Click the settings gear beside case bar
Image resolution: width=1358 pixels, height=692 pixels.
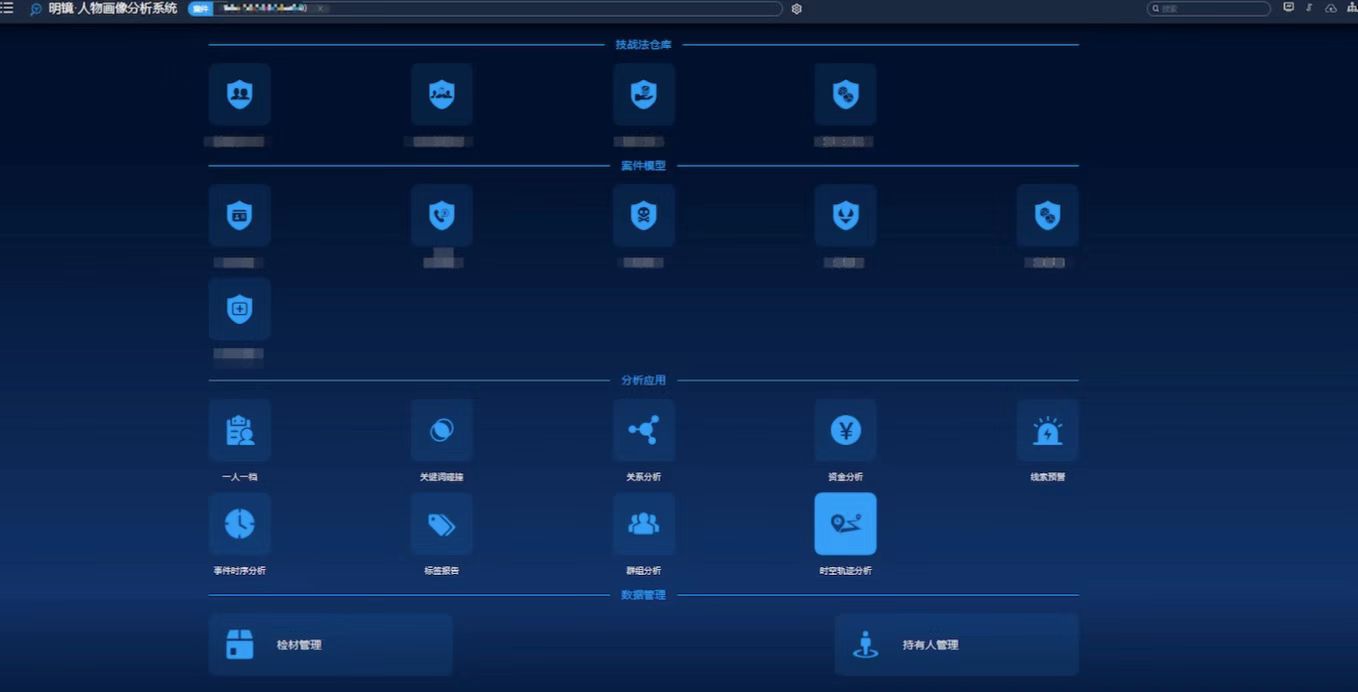point(797,9)
